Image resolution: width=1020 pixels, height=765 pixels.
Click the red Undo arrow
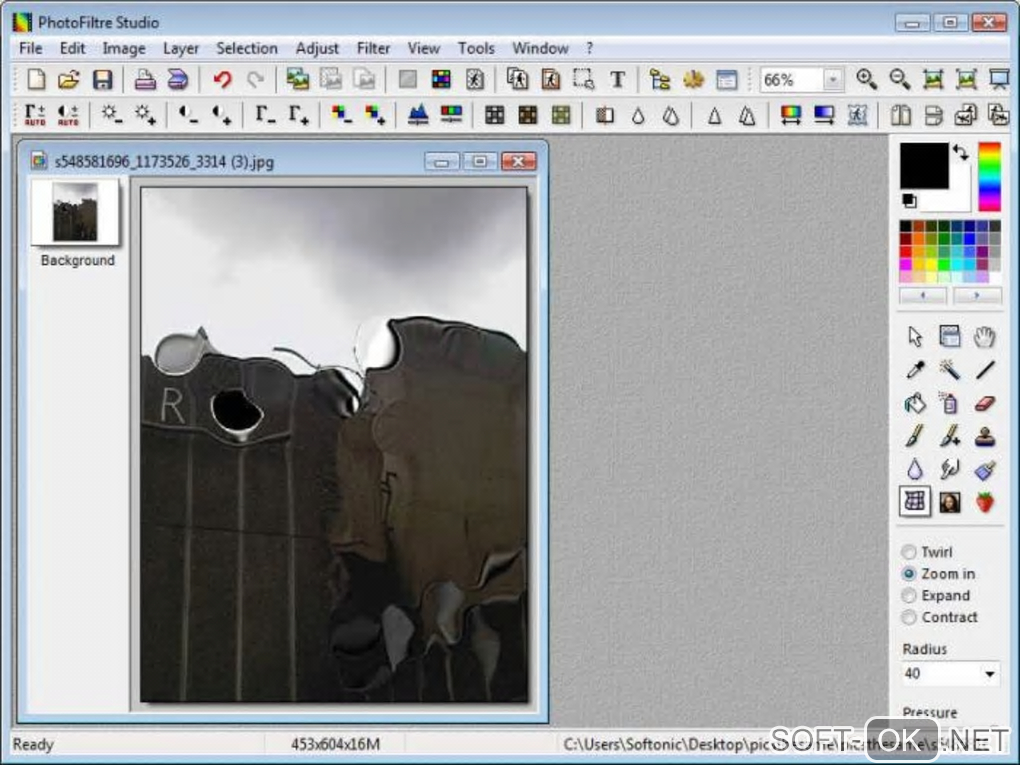click(x=222, y=79)
